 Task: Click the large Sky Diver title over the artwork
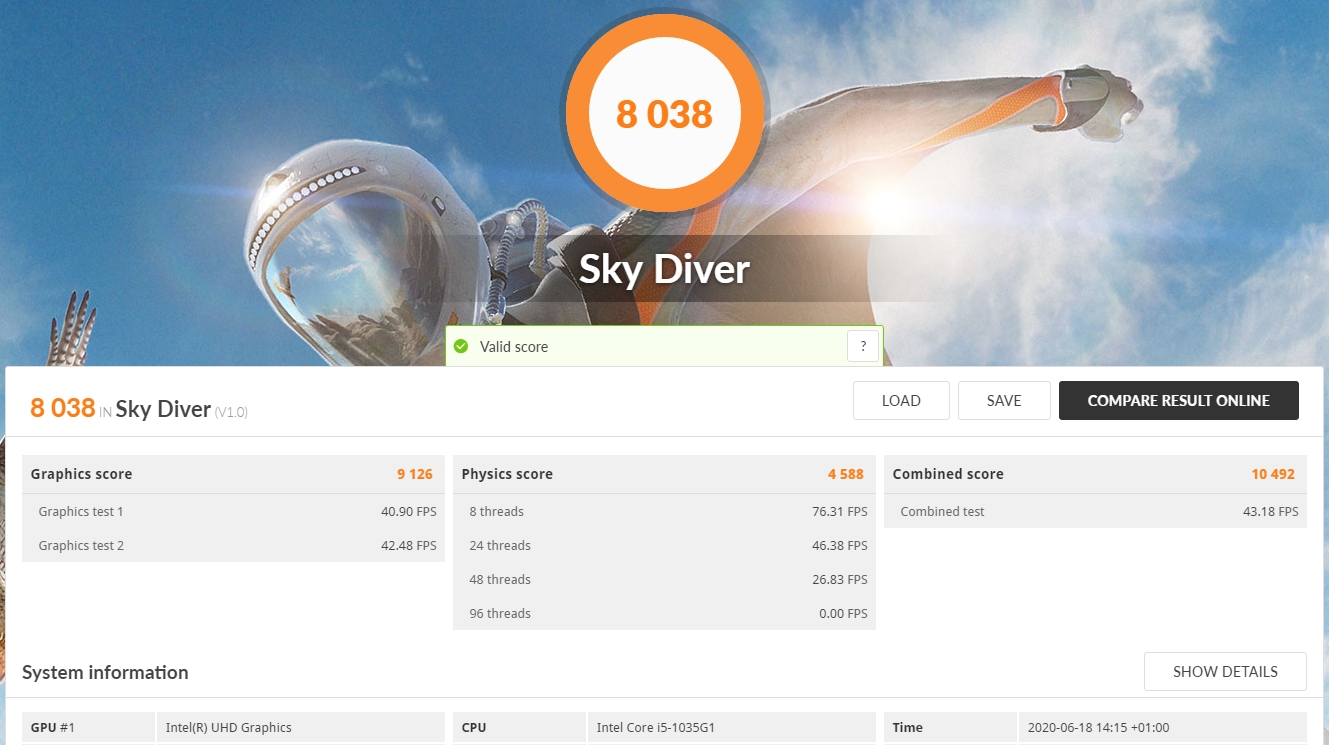tap(665, 268)
